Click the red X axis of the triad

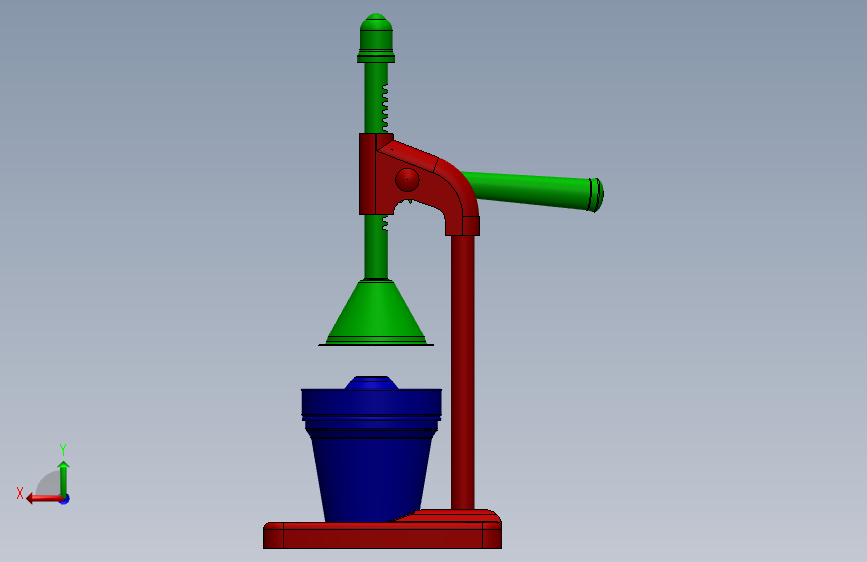coord(44,498)
